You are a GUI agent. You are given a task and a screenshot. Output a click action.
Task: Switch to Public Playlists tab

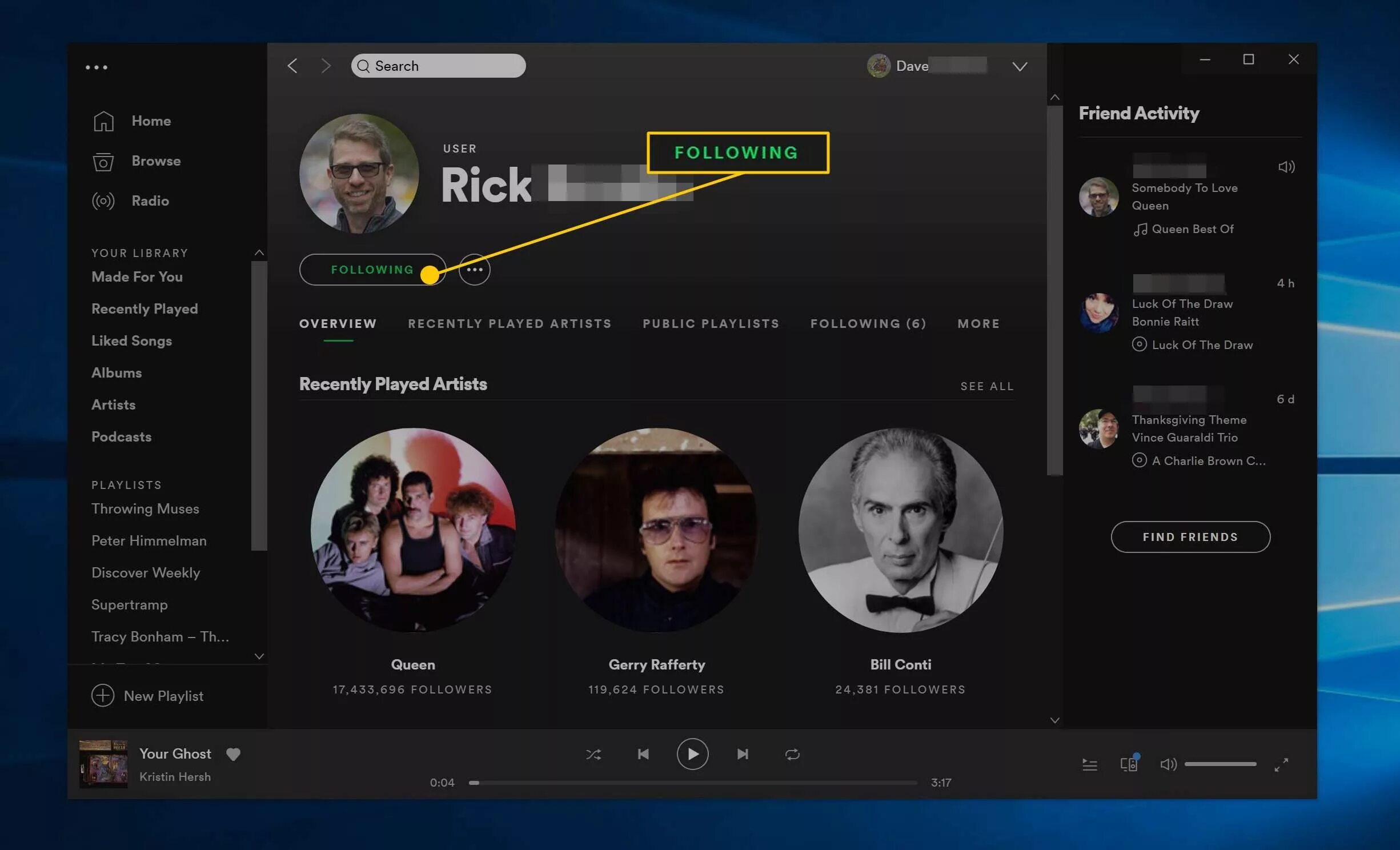(711, 324)
